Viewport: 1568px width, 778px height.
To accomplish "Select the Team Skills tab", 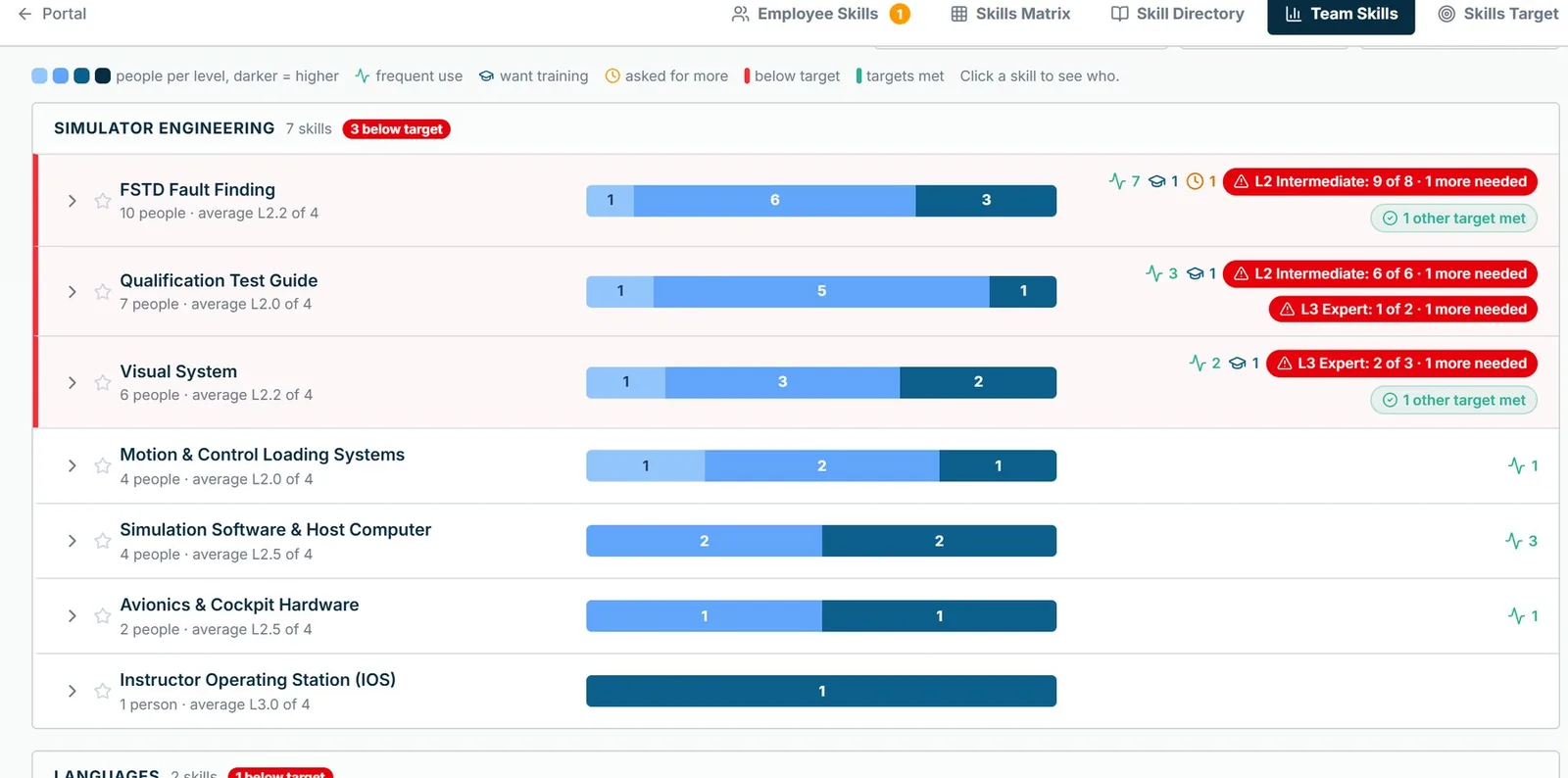I will 1341,14.
